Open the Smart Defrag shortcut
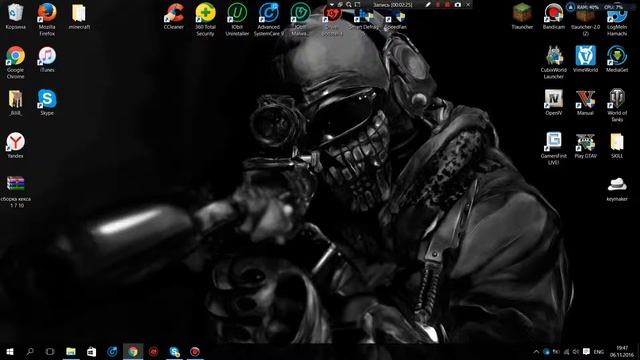This screenshot has width=640, height=360. (x=364, y=20)
